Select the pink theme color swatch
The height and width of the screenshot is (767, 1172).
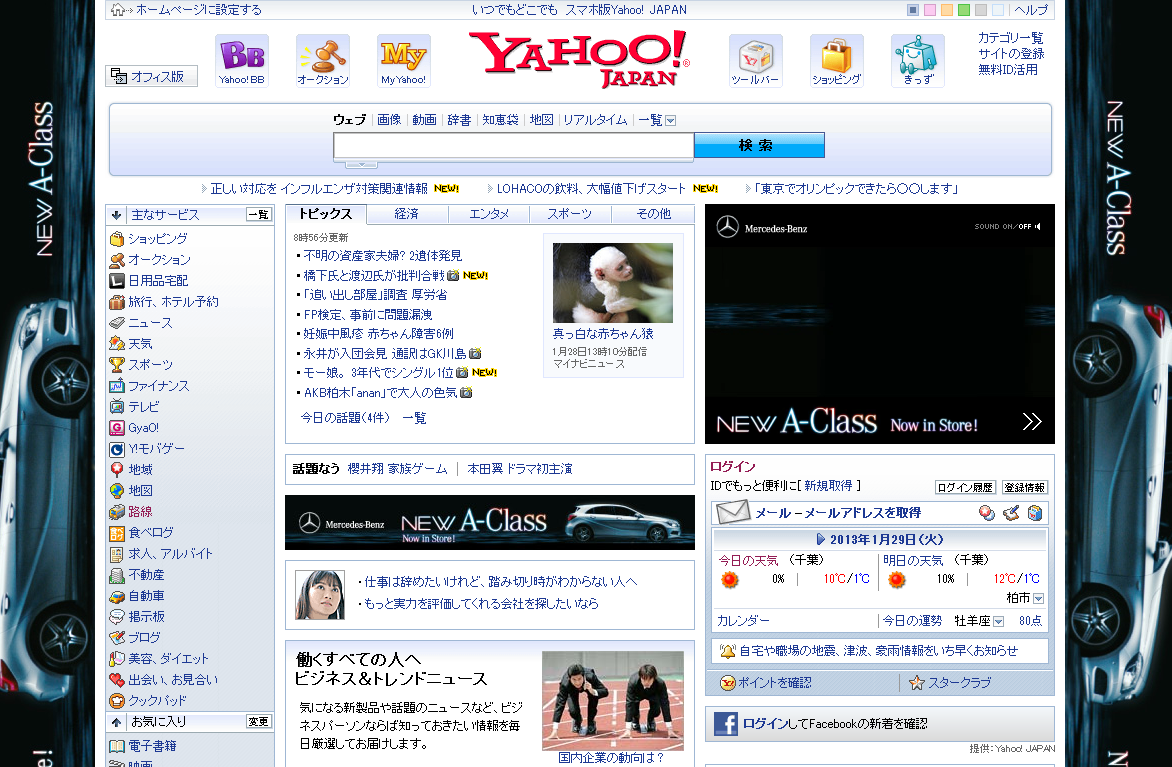pyautogui.click(x=930, y=10)
